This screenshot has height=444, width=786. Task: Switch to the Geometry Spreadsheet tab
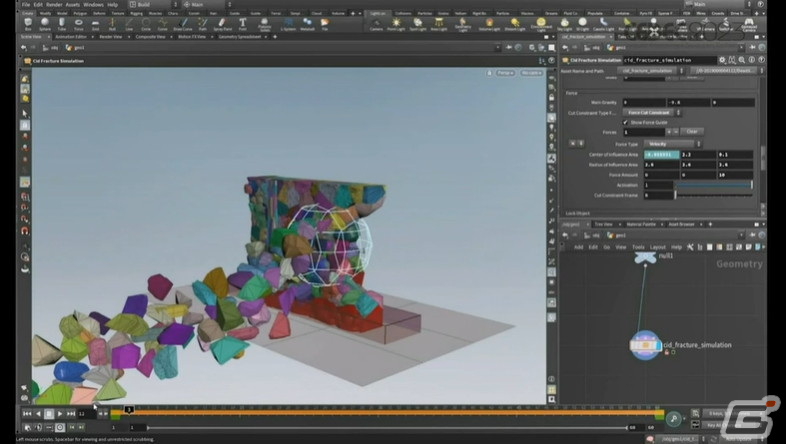240,37
